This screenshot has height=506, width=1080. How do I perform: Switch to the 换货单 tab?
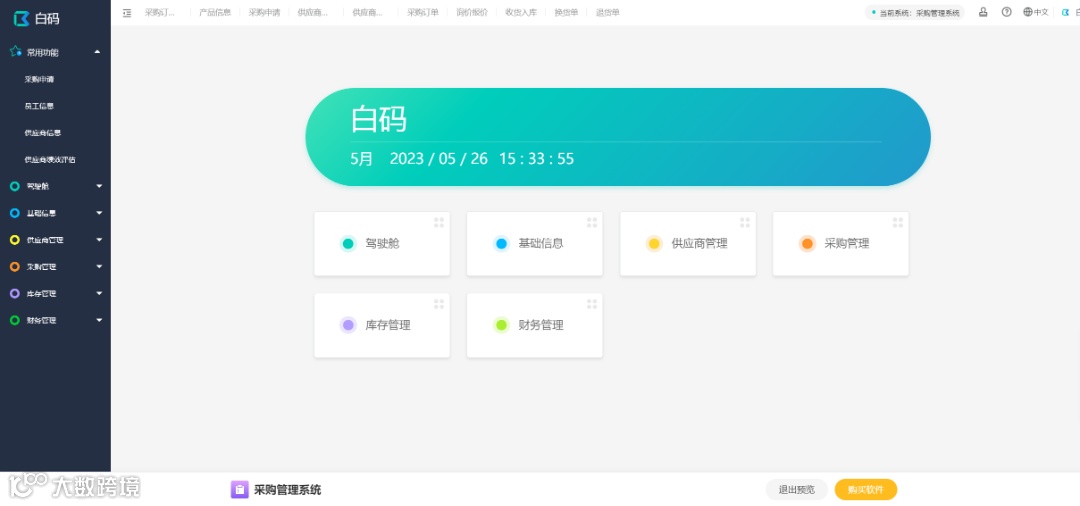point(566,12)
